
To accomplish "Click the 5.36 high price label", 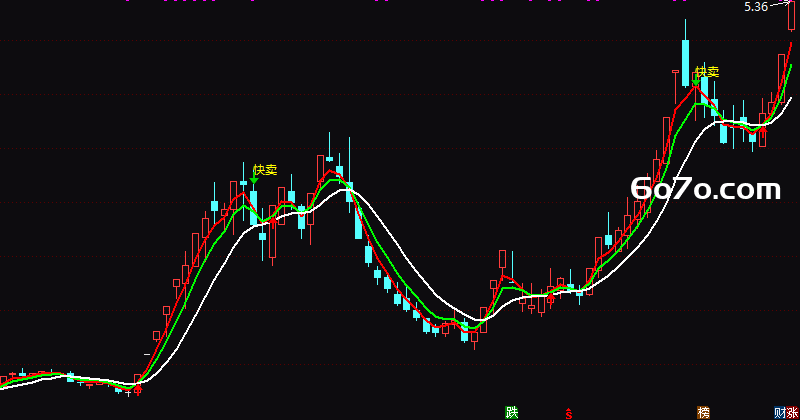I will (756, 7).
